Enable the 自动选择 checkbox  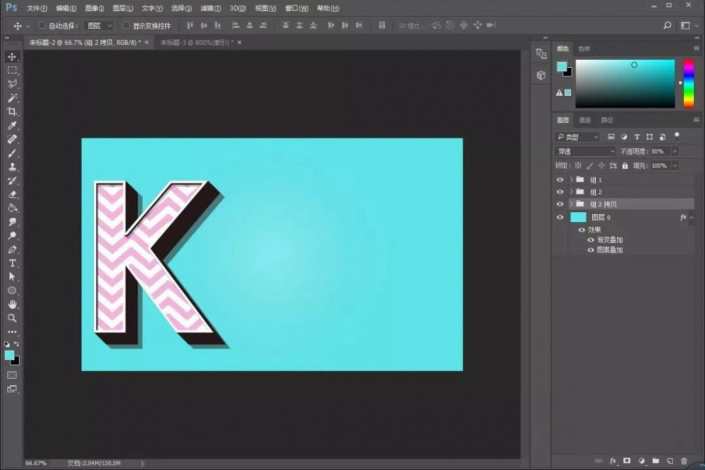coord(41,26)
